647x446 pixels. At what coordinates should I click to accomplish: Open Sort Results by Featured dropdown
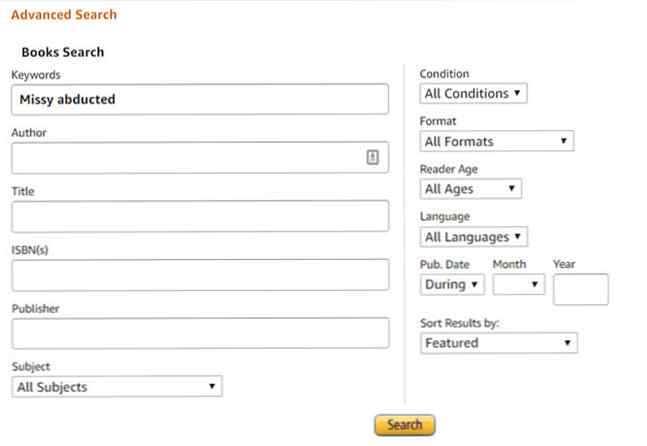click(498, 343)
